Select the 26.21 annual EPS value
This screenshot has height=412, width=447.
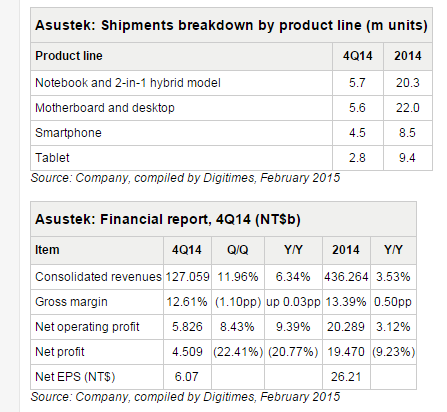[346, 377]
